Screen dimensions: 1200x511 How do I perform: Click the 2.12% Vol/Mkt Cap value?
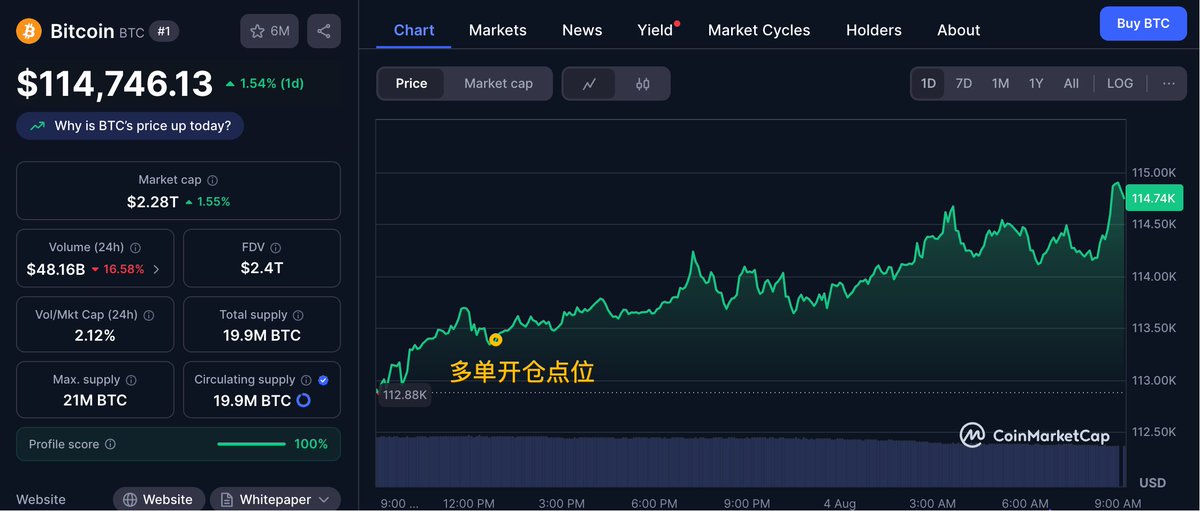point(95,335)
